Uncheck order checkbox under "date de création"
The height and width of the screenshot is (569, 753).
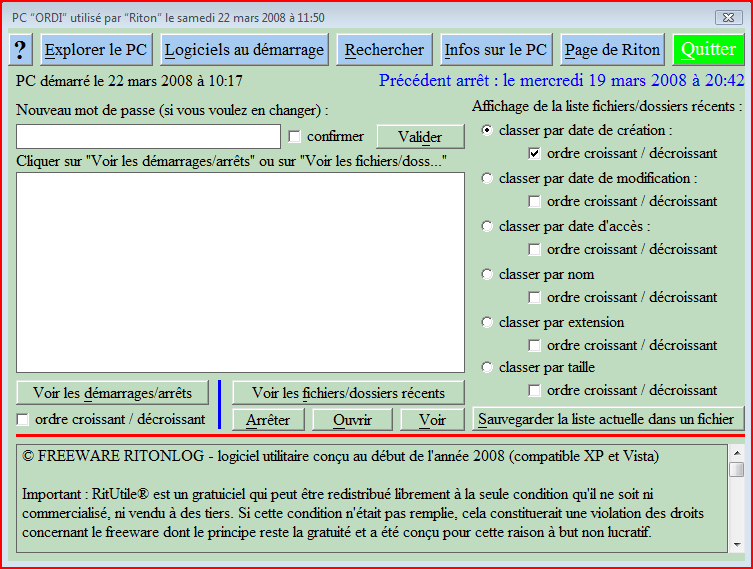tap(535, 154)
